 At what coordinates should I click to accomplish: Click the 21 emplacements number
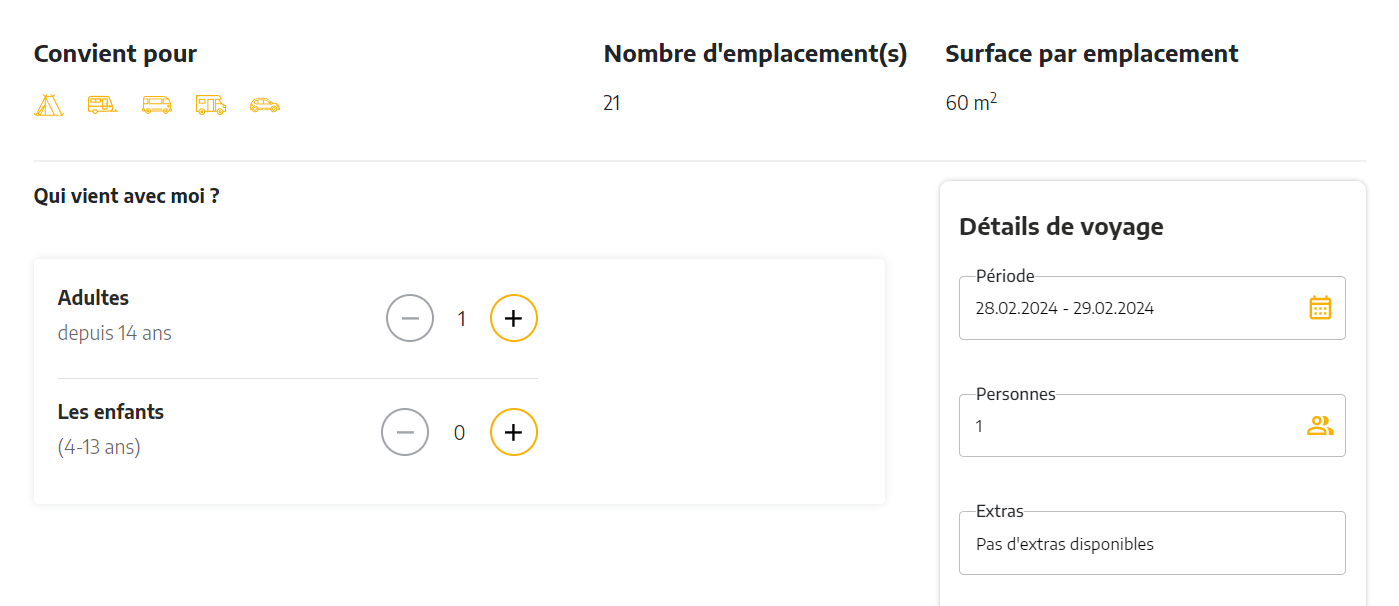click(612, 103)
